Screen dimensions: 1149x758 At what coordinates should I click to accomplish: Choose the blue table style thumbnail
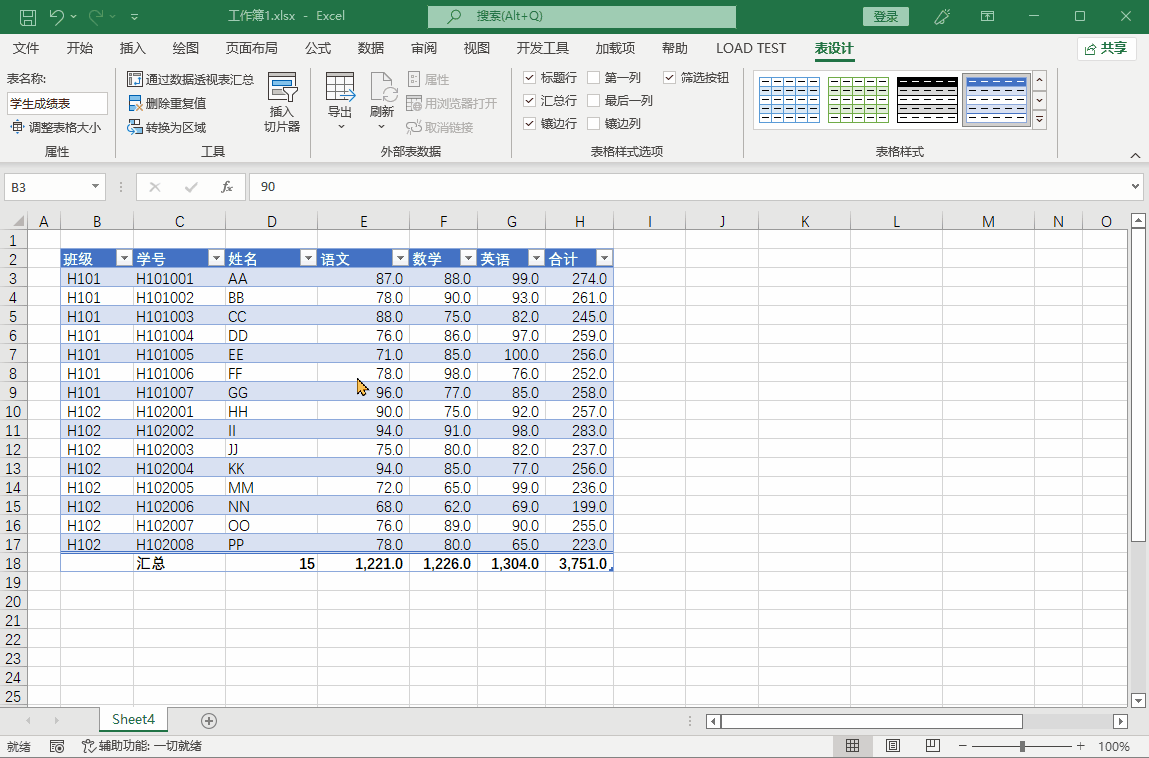(x=789, y=100)
